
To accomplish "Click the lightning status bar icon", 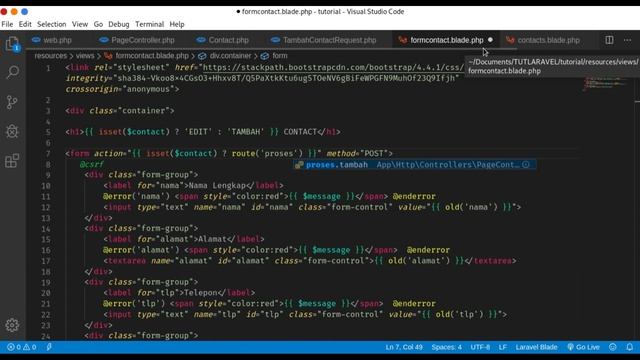I will point(49,347).
